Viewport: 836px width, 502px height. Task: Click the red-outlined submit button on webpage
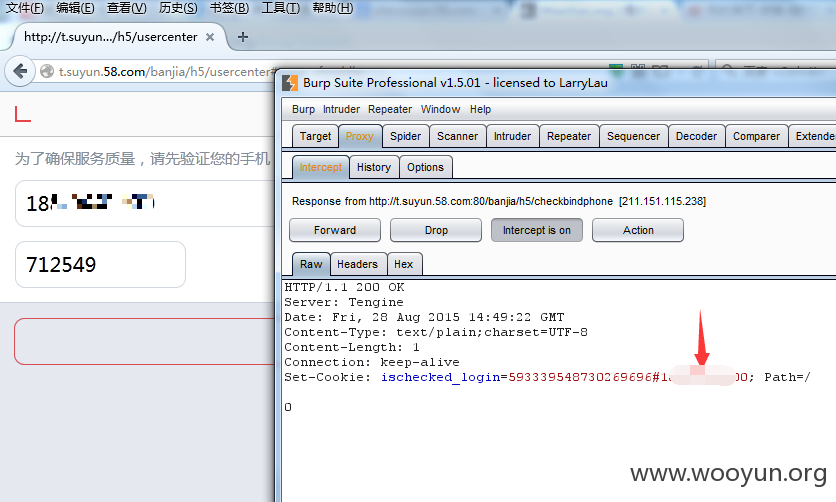coord(145,342)
